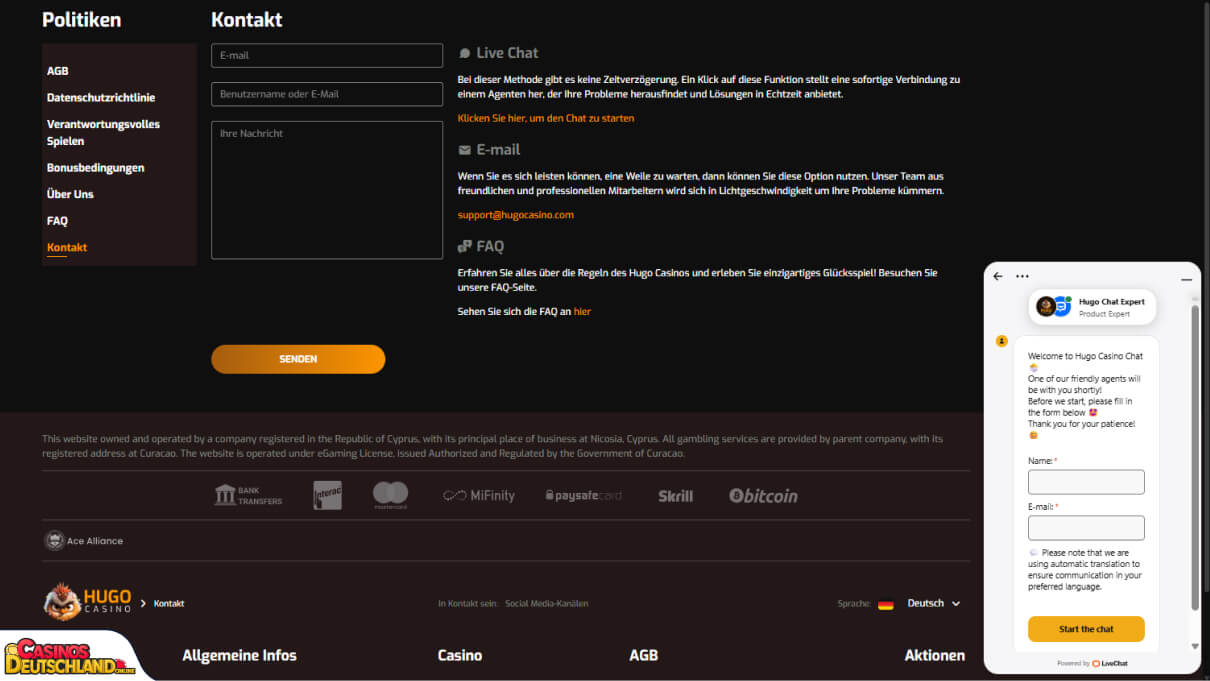Image resolution: width=1210 pixels, height=681 pixels.
Task: Click the Bank Transfers icon
Action: click(x=248, y=495)
